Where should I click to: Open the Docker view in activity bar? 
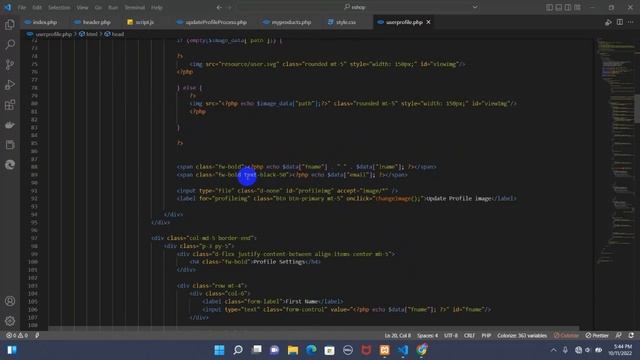[10, 124]
